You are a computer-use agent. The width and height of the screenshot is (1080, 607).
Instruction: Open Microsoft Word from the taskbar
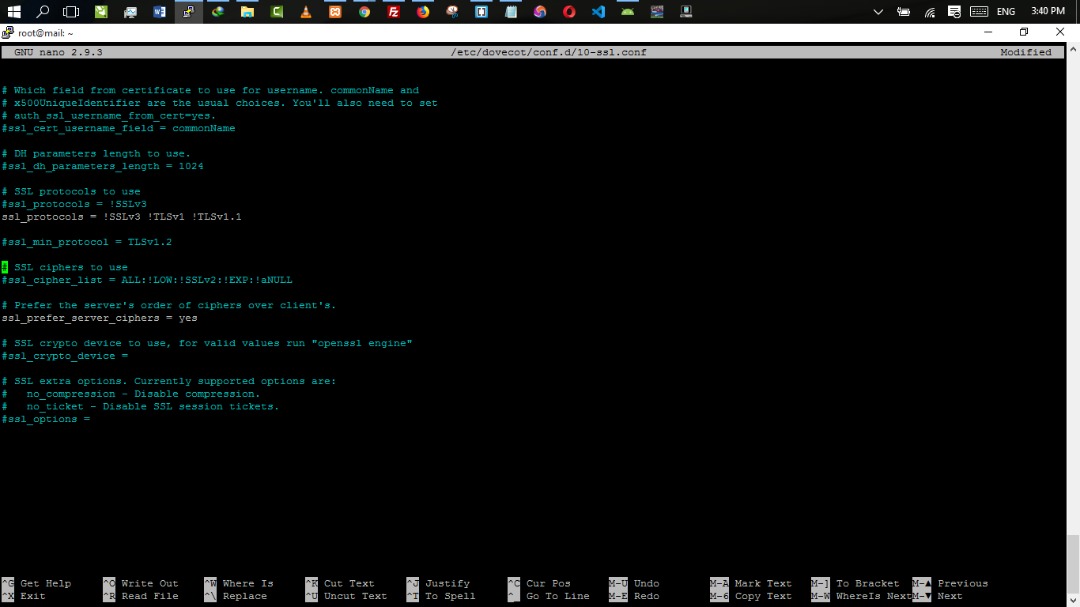tap(159, 12)
